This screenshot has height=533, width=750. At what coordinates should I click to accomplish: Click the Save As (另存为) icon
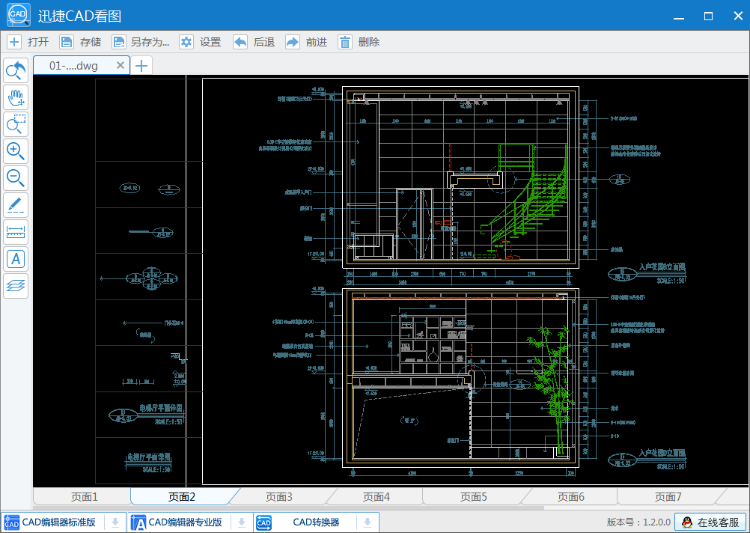[119, 42]
